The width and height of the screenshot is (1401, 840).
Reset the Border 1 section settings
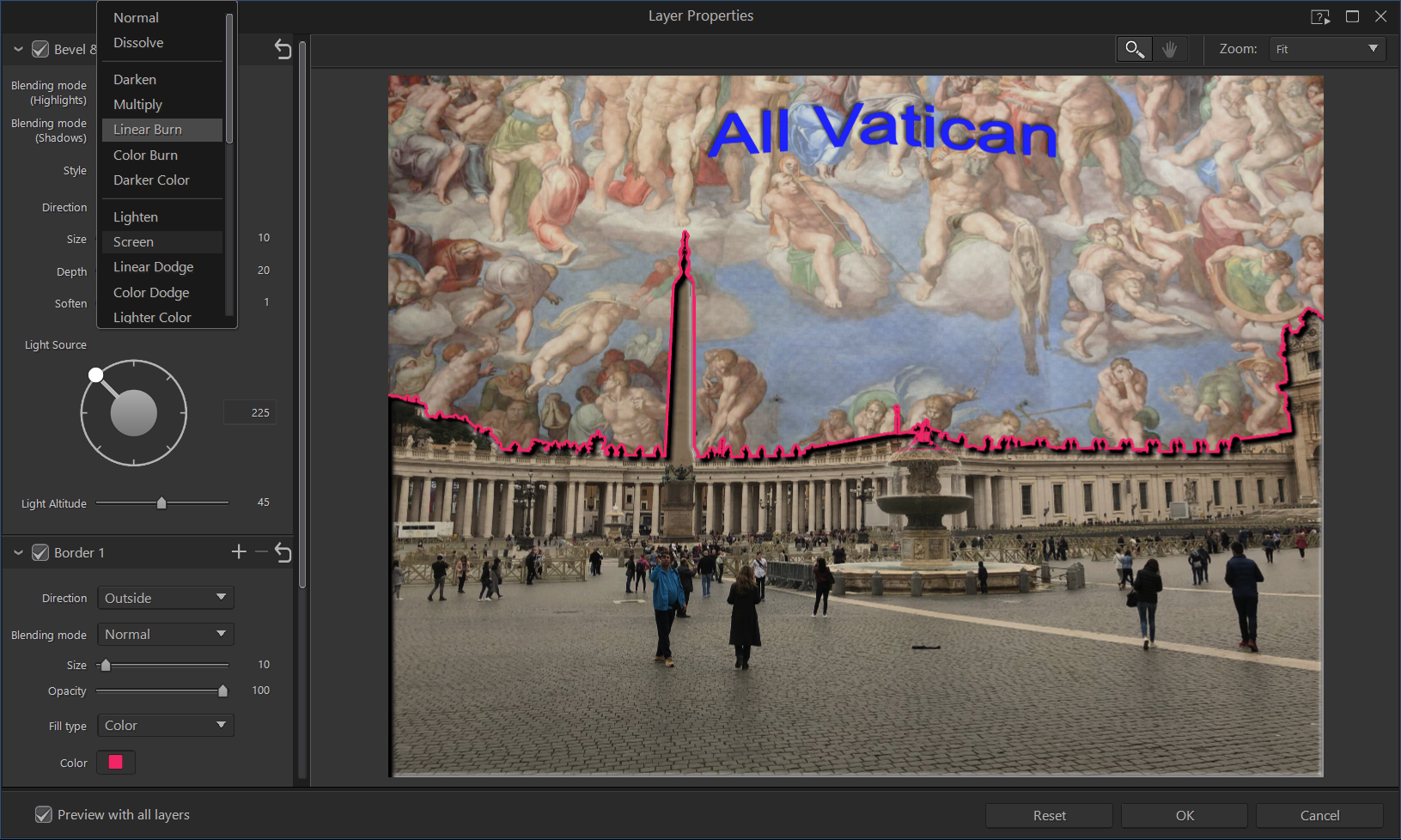pyautogui.click(x=283, y=552)
